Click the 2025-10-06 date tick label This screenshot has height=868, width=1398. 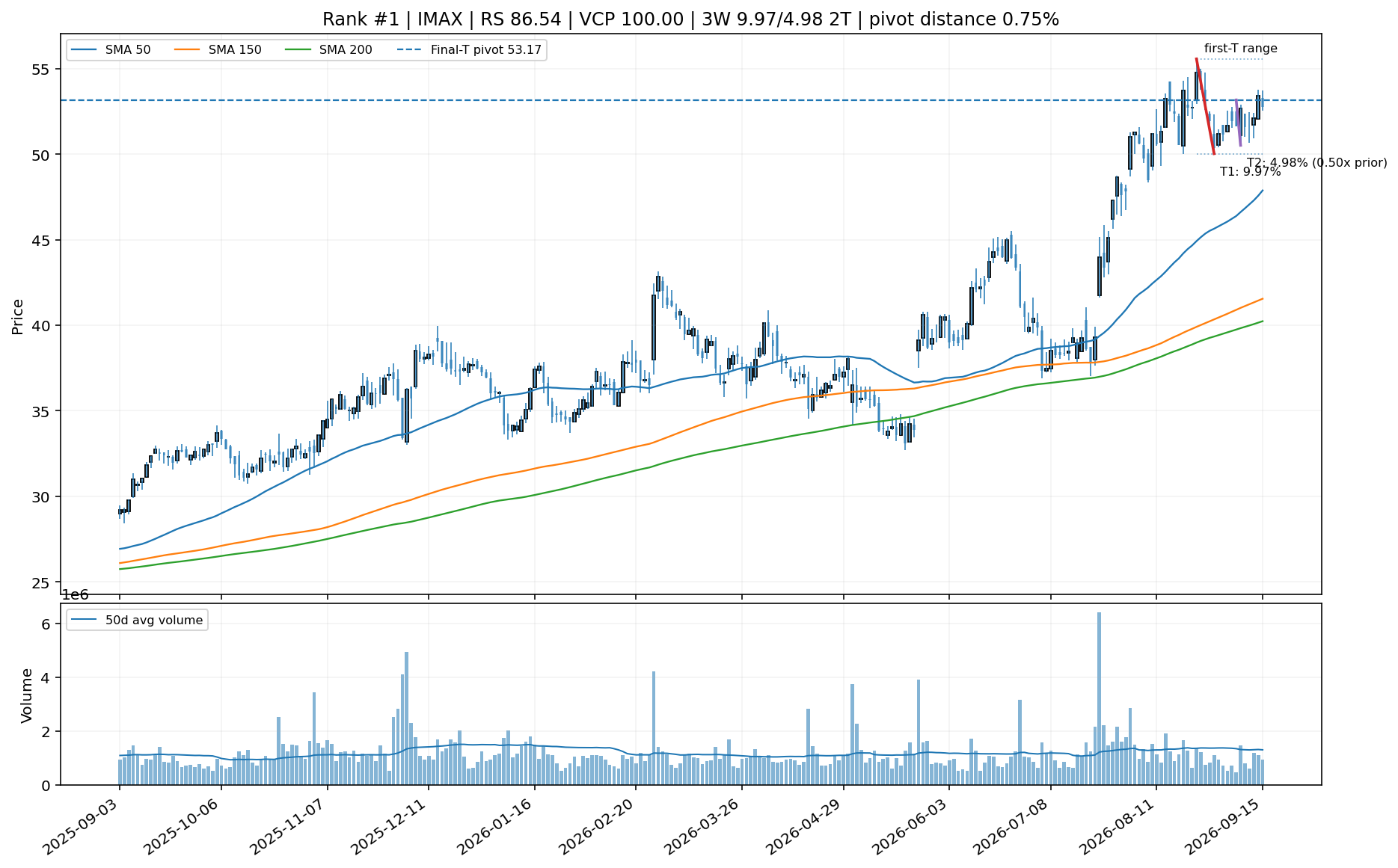tap(183, 826)
